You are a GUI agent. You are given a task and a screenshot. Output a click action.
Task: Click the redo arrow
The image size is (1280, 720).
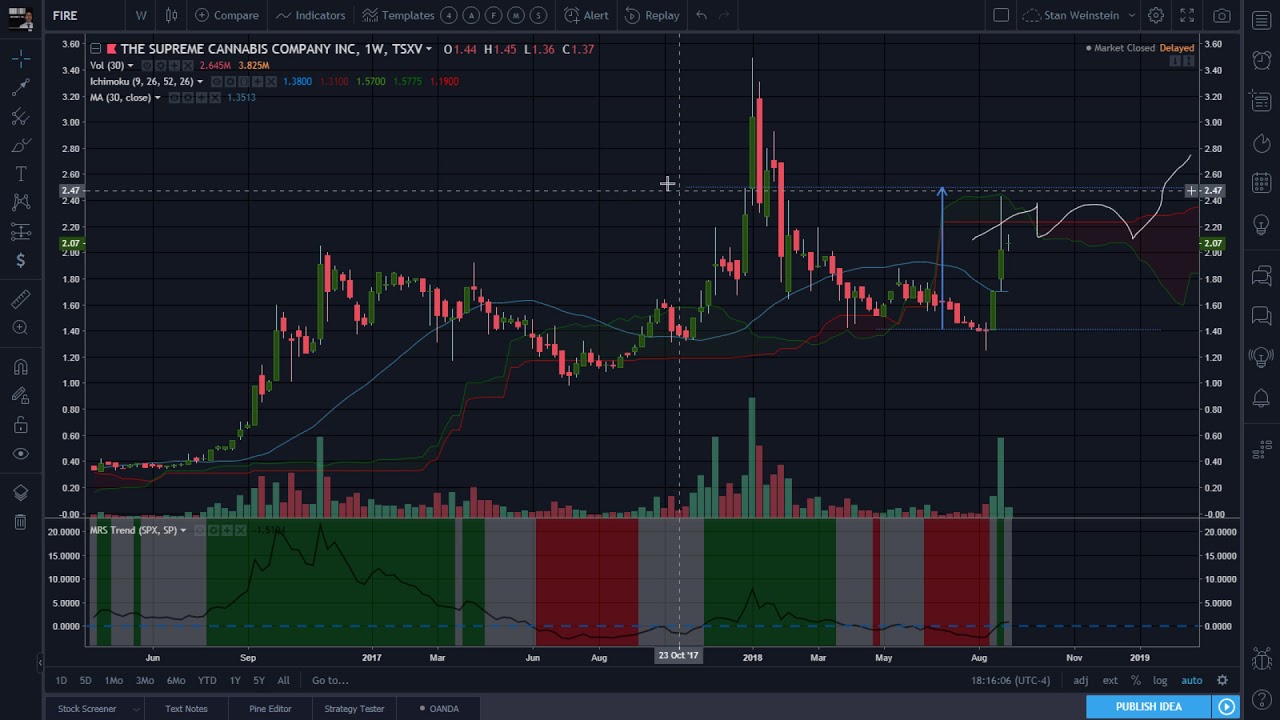click(x=725, y=15)
